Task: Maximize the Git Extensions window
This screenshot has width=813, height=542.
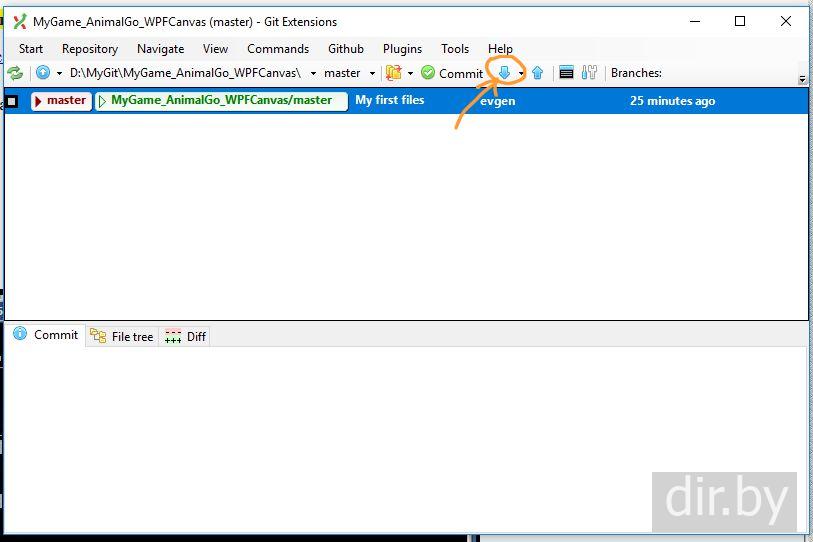Action: (x=740, y=21)
